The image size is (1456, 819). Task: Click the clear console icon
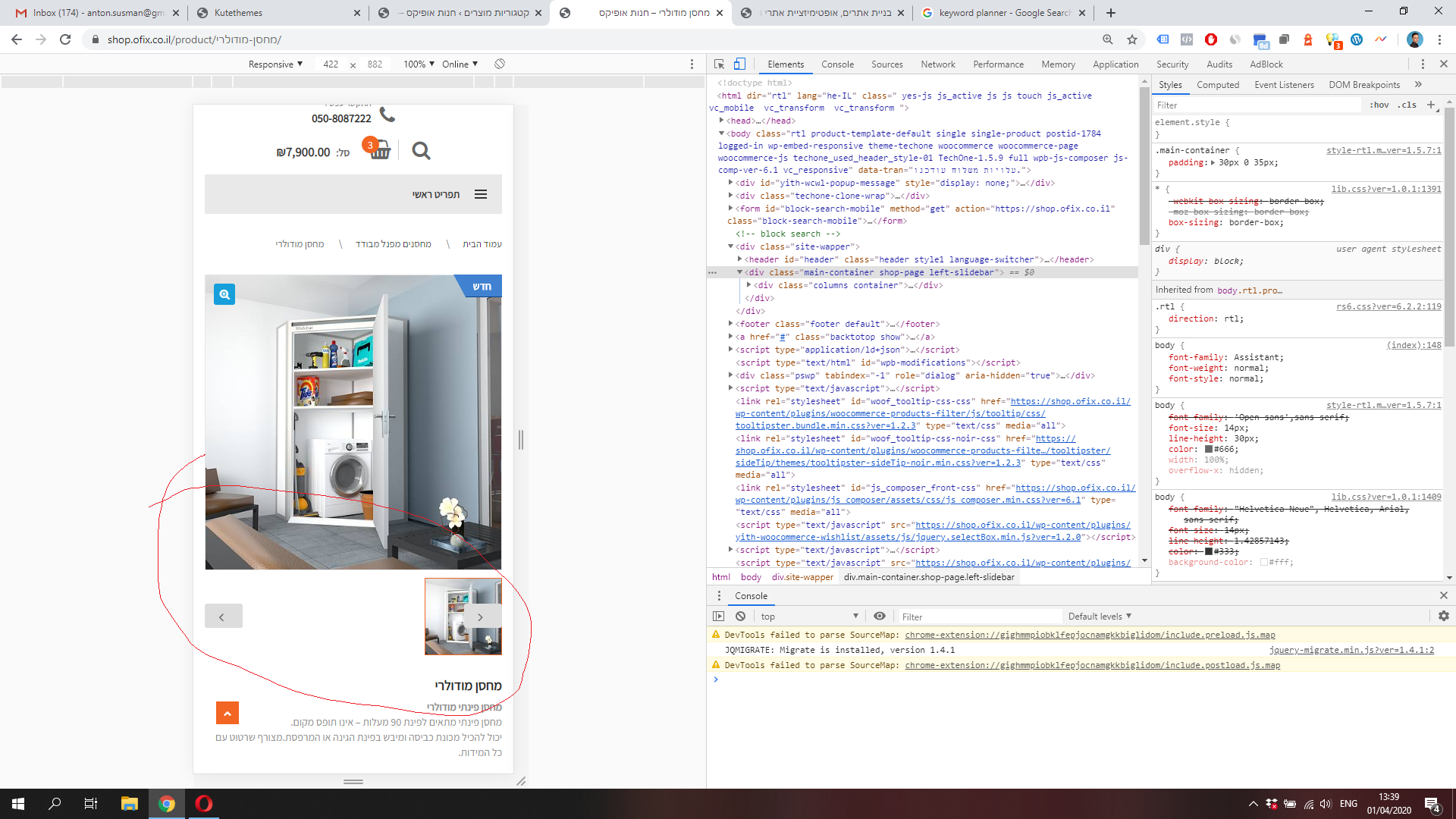coord(741,617)
